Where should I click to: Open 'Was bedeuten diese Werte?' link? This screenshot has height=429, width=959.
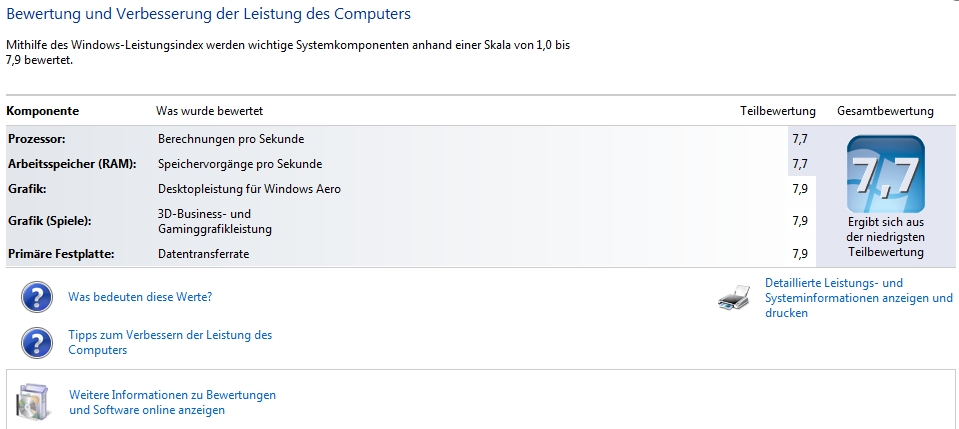(x=140, y=297)
